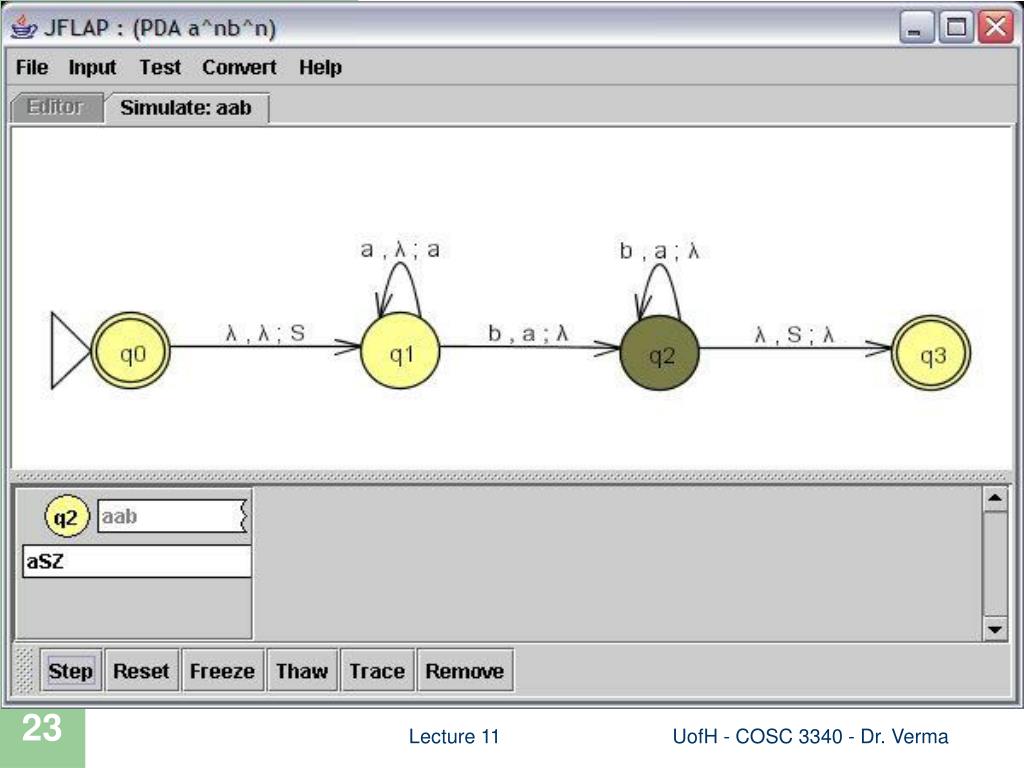Screen dimensions: 1024x768
Task: Click the remaining input field showing aab
Action: tap(172, 517)
